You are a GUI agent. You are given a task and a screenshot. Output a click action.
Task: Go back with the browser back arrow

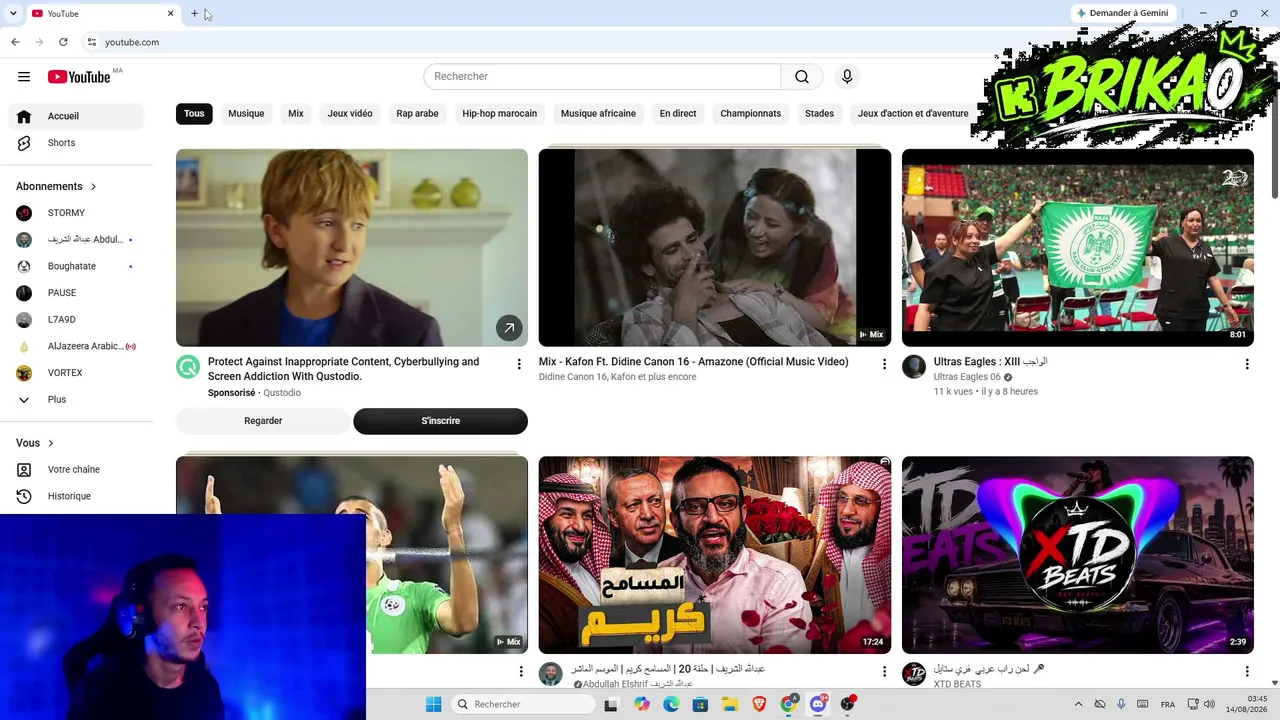[15, 42]
